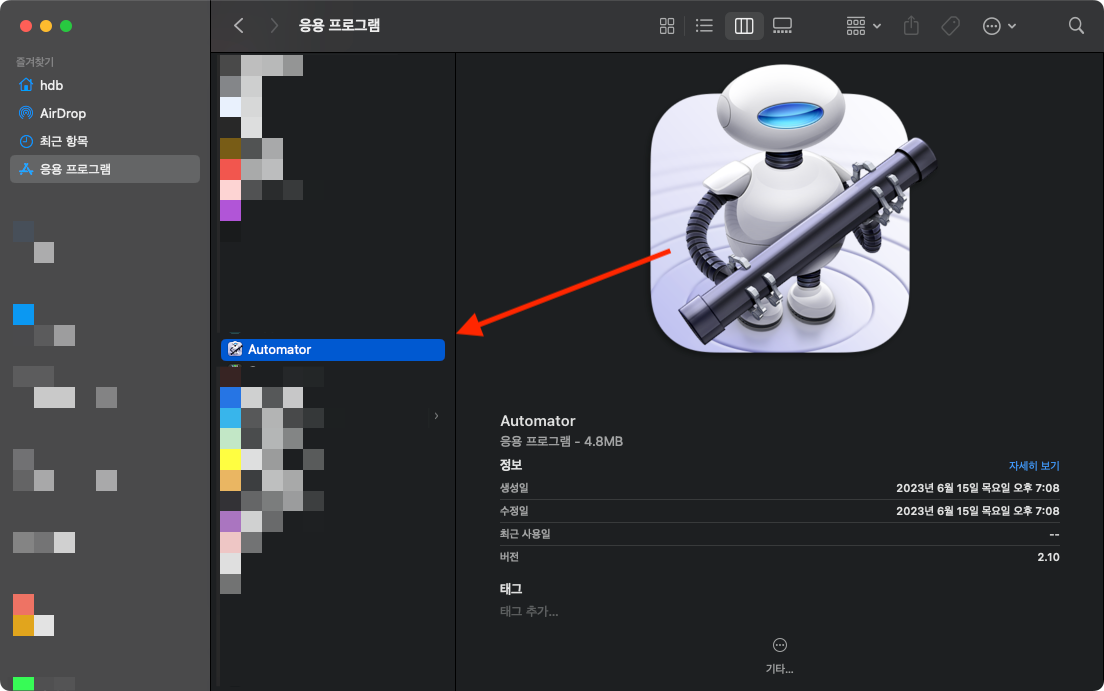Click the 즐겨찾기 sidebar heading
Screen dimensions: 1104x691
coord(34,62)
